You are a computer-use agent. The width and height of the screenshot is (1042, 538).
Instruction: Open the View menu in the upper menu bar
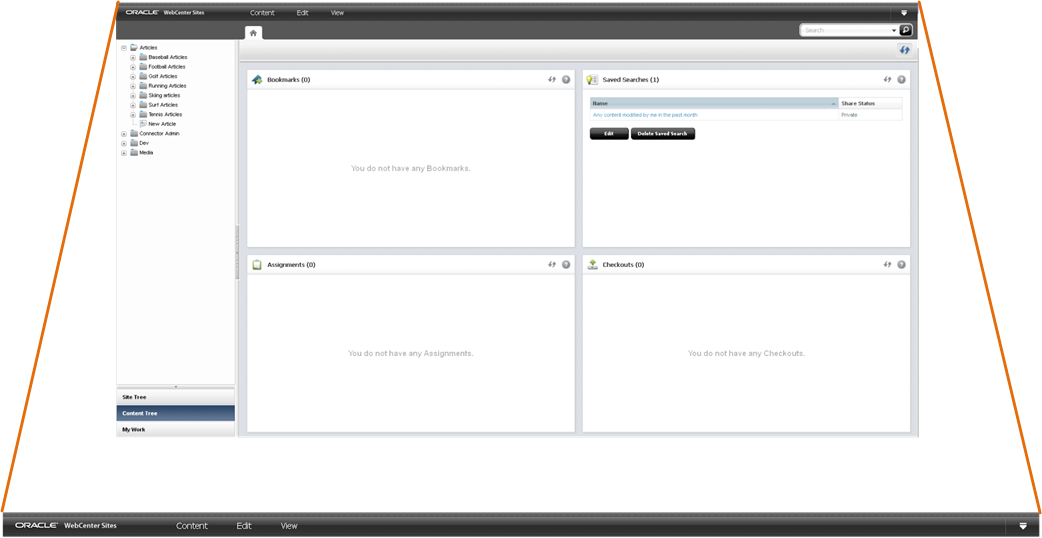tap(337, 13)
